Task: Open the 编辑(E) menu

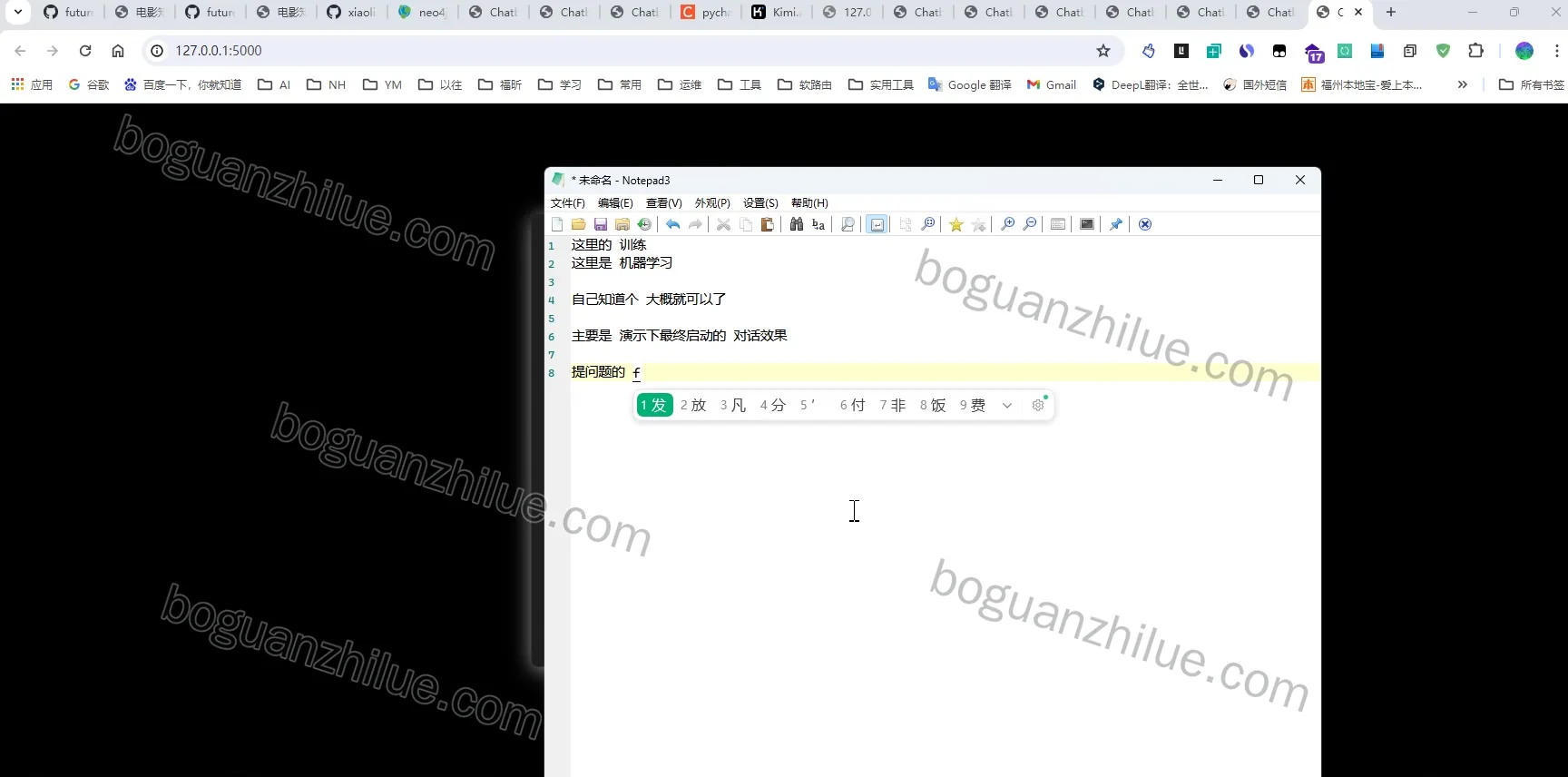Action: (x=615, y=203)
